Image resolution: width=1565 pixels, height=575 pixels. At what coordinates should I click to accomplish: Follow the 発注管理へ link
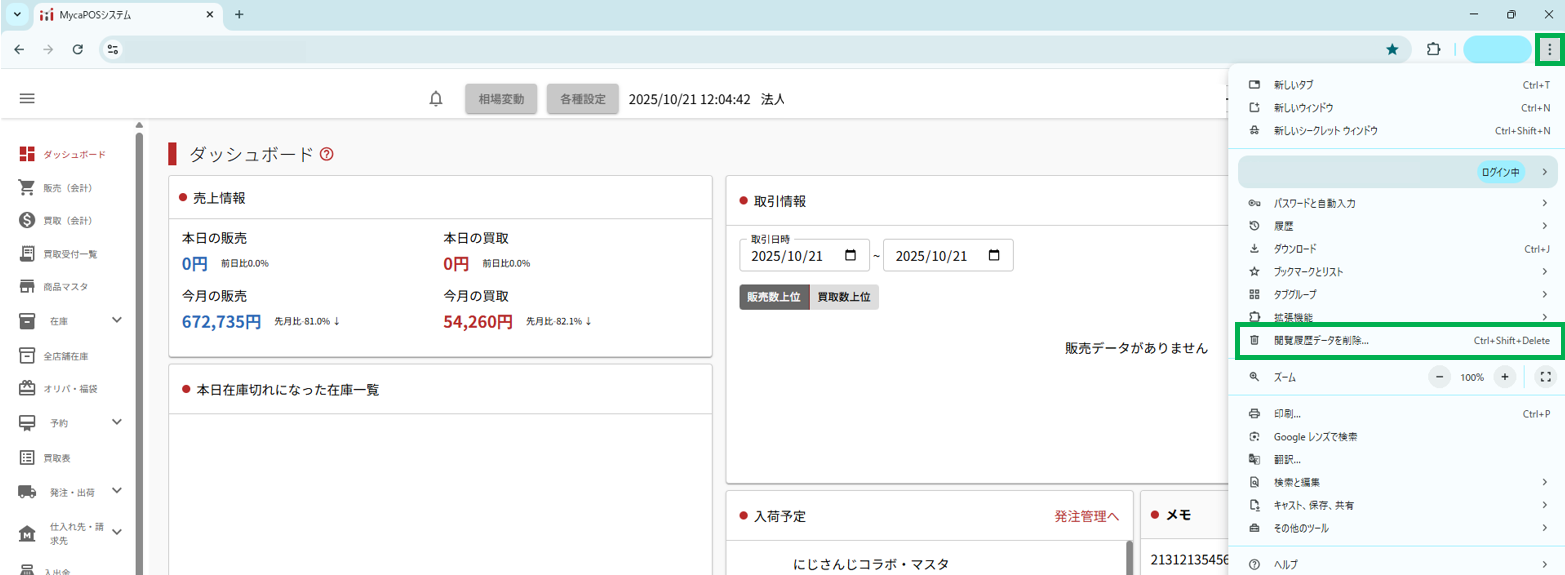(1086, 516)
